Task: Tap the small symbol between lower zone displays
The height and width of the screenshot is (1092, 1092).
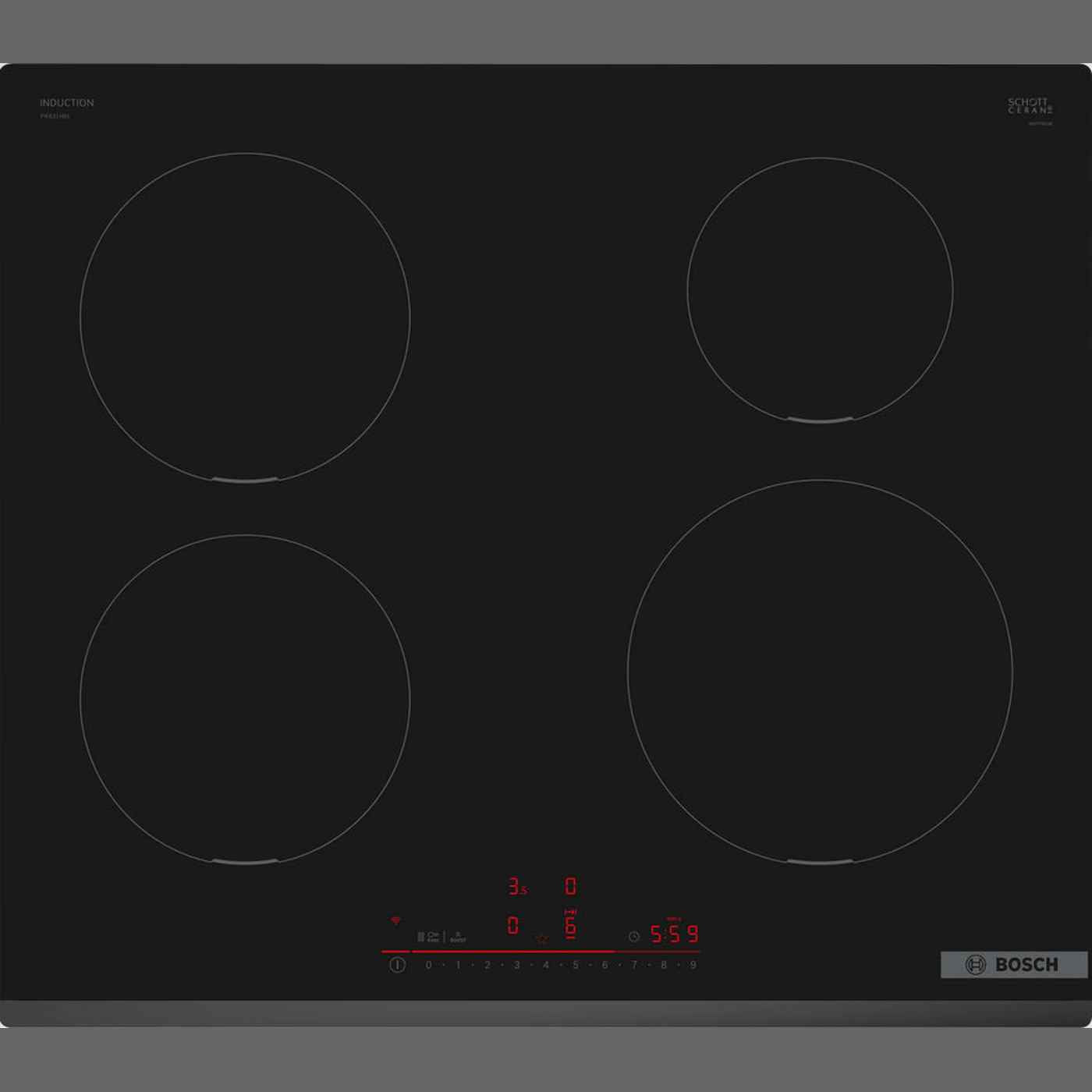Action: click(542, 939)
